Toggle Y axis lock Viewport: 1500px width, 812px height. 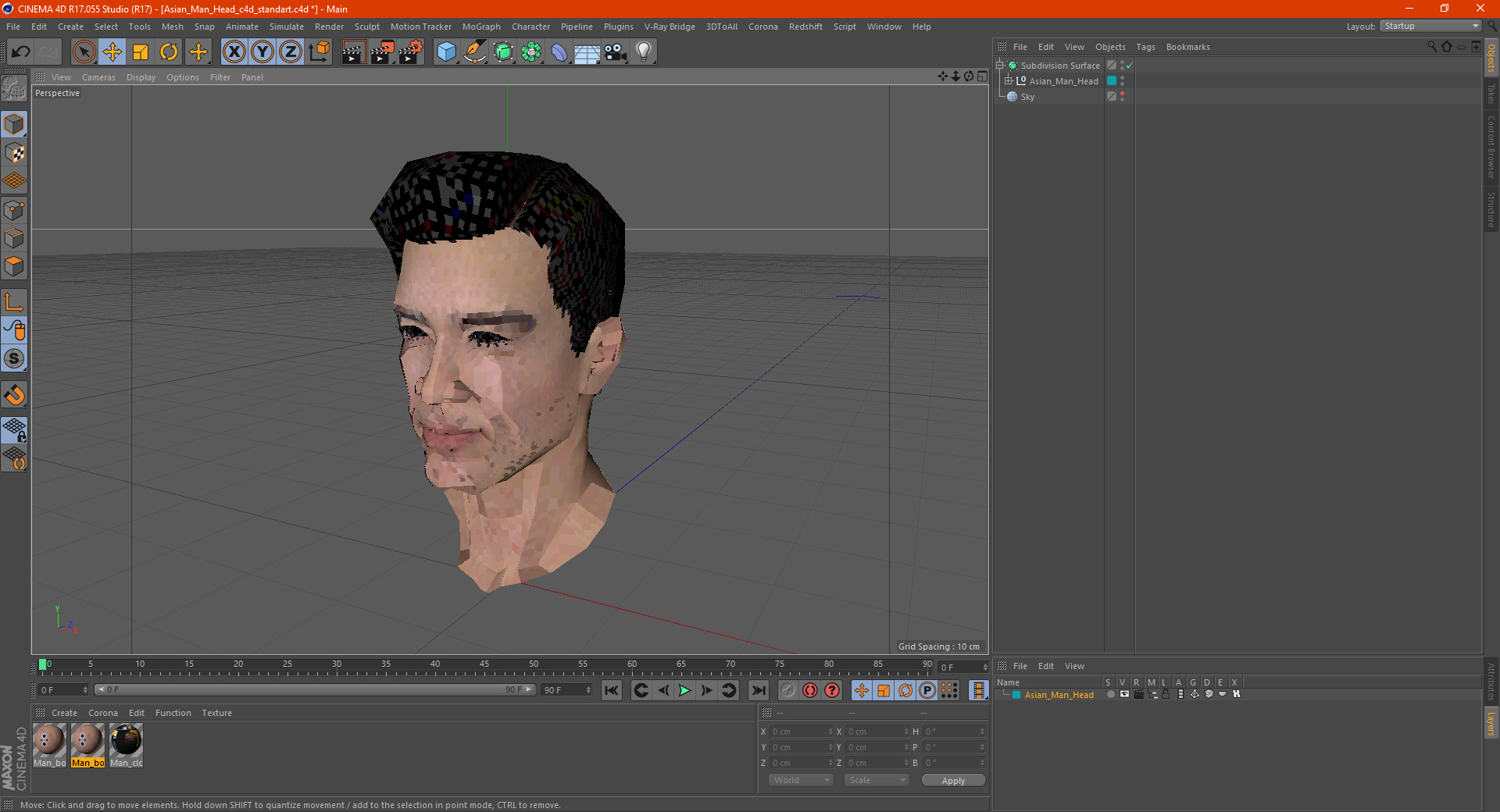[262, 52]
